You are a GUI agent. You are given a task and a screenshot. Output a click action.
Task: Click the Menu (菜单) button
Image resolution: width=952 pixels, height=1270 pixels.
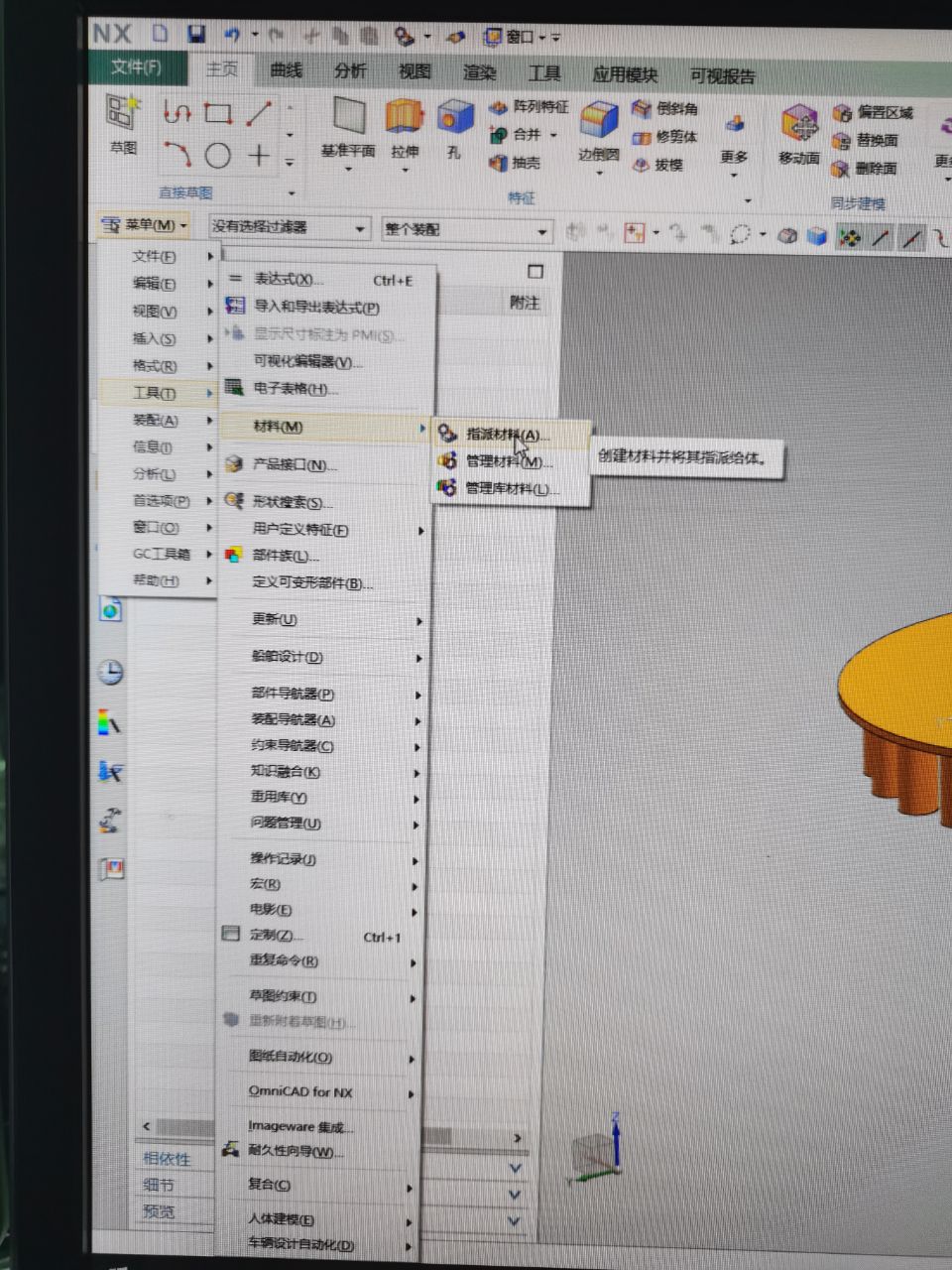145,225
